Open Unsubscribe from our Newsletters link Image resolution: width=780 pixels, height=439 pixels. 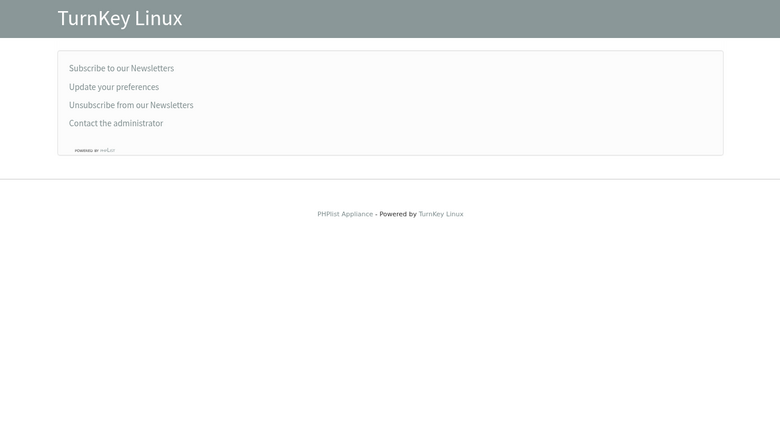pos(131,105)
